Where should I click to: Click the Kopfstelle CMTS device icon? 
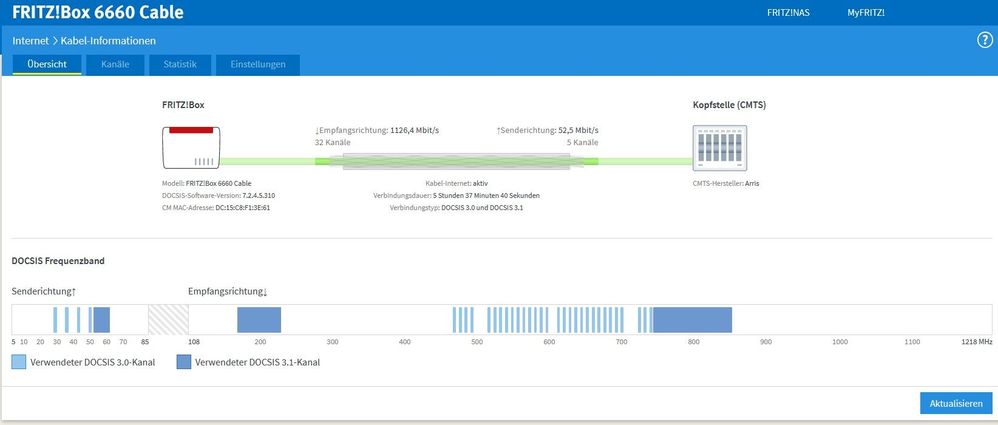click(720, 148)
